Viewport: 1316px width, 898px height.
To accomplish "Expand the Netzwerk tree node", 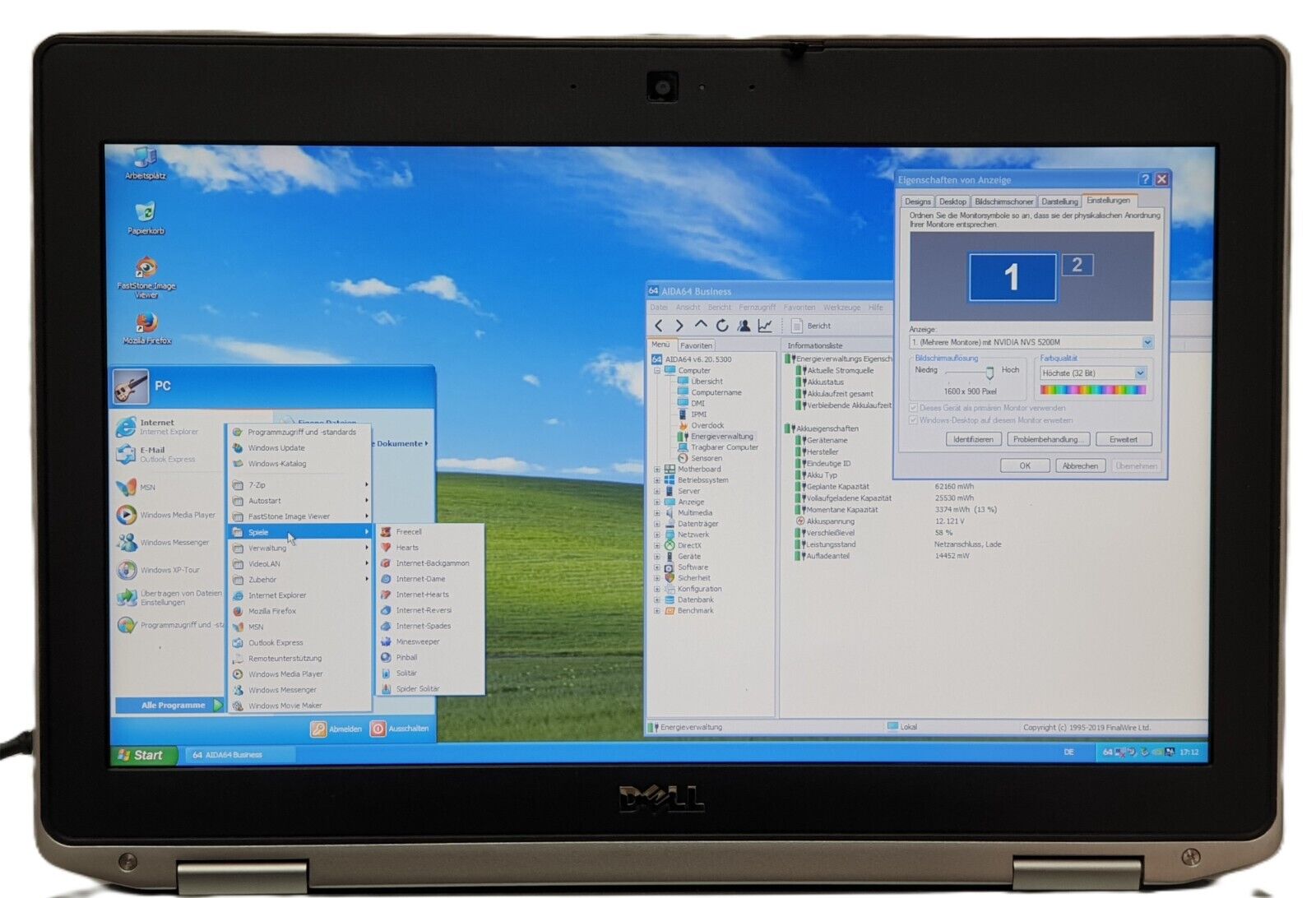I will (x=657, y=535).
